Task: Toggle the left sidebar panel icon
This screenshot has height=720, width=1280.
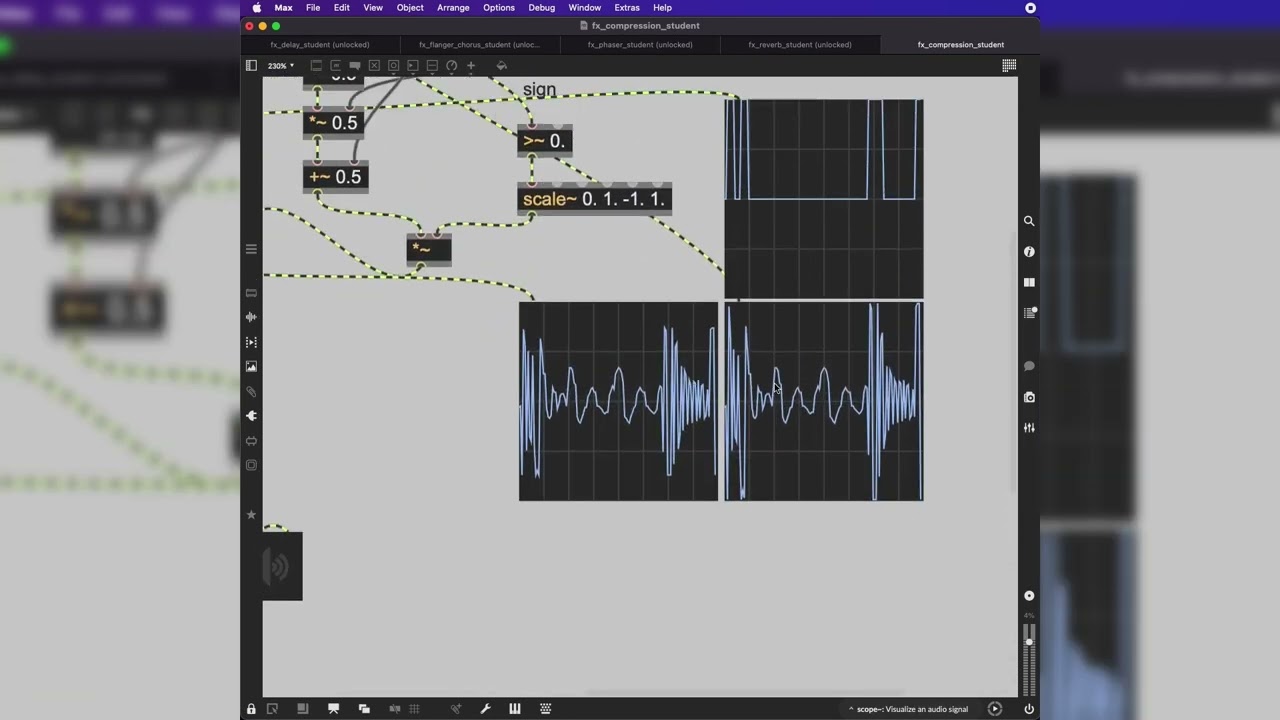Action: [251, 66]
